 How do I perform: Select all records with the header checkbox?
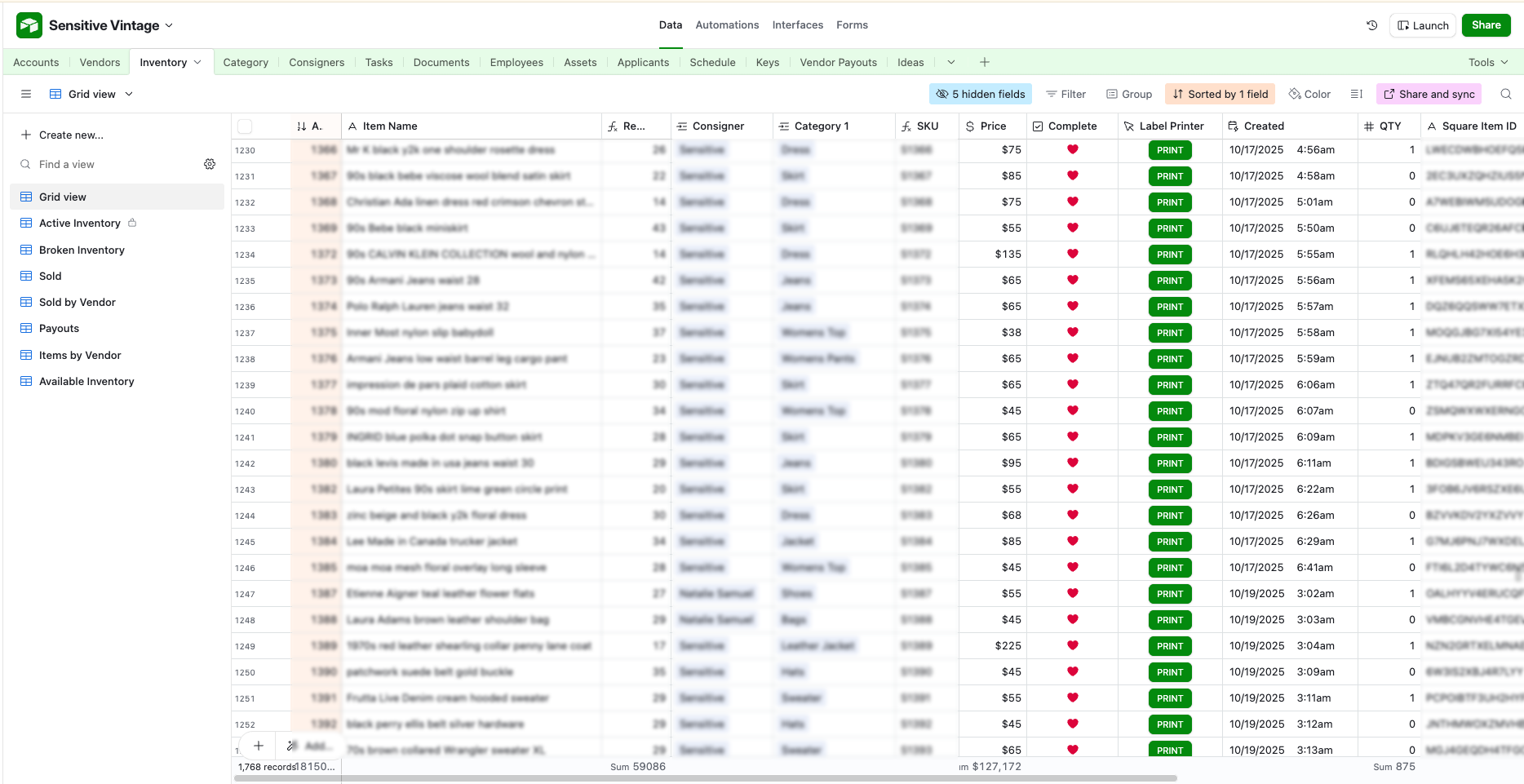244,126
